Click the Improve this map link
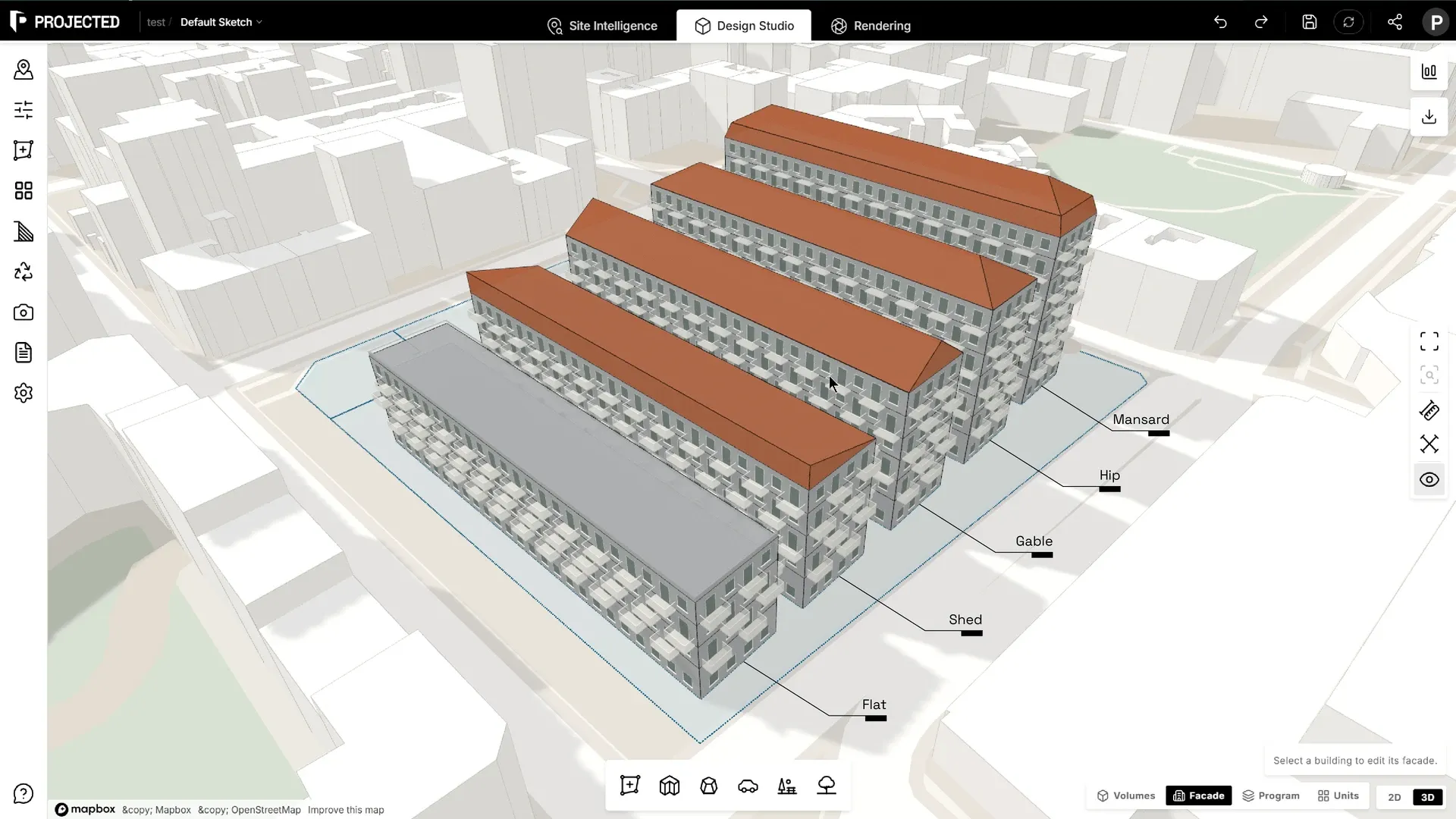The width and height of the screenshot is (1456, 819). pyautogui.click(x=346, y=810)
